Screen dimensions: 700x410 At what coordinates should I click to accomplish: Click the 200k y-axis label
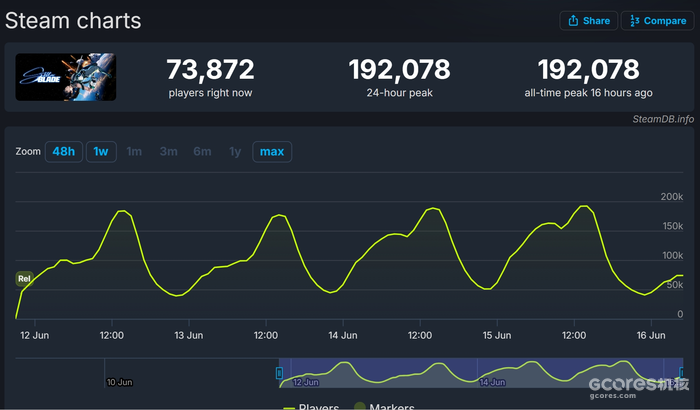pyautogui.click(x=672, y=197)
